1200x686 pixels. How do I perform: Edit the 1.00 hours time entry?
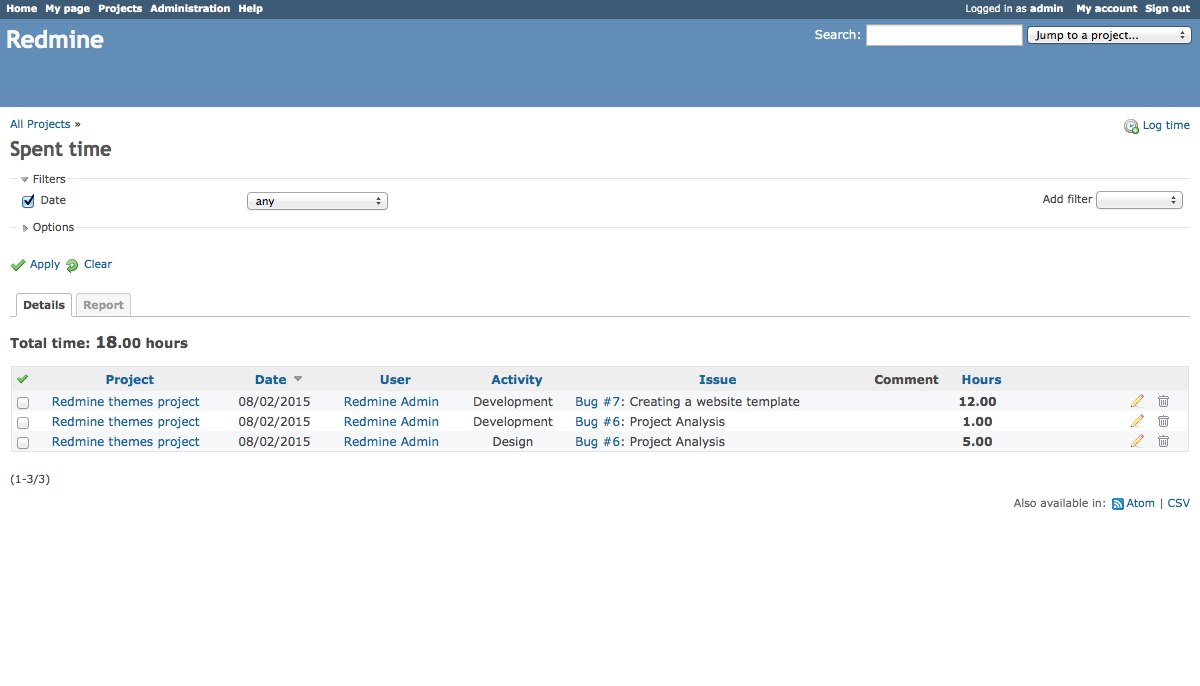(1137, 421)
